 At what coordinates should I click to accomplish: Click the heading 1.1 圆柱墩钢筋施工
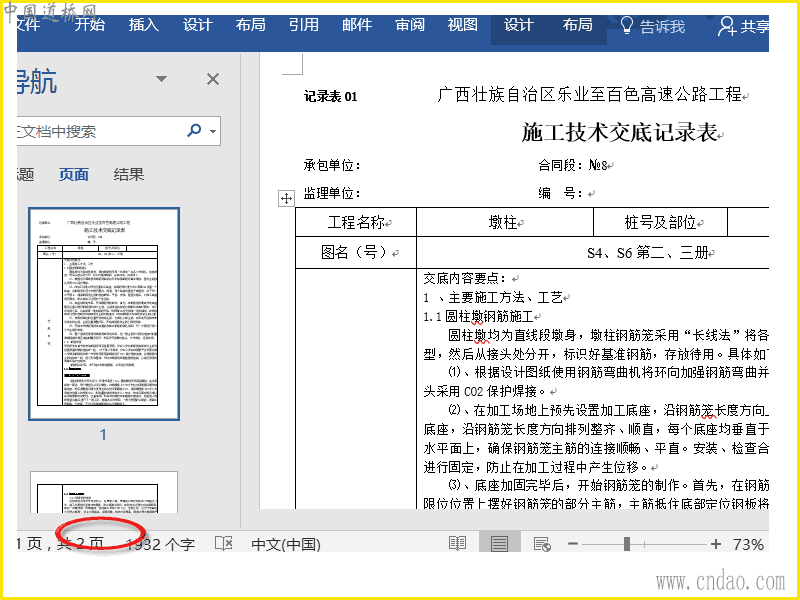point(478,316)
